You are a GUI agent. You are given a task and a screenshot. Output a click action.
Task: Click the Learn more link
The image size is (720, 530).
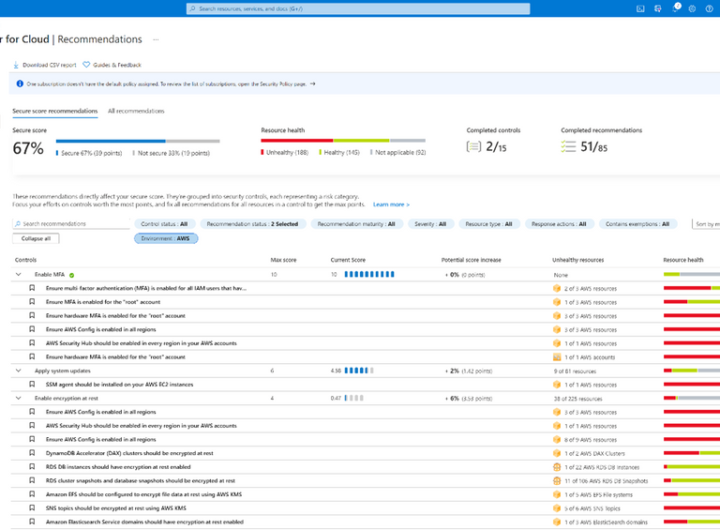[x=391, y=204]
